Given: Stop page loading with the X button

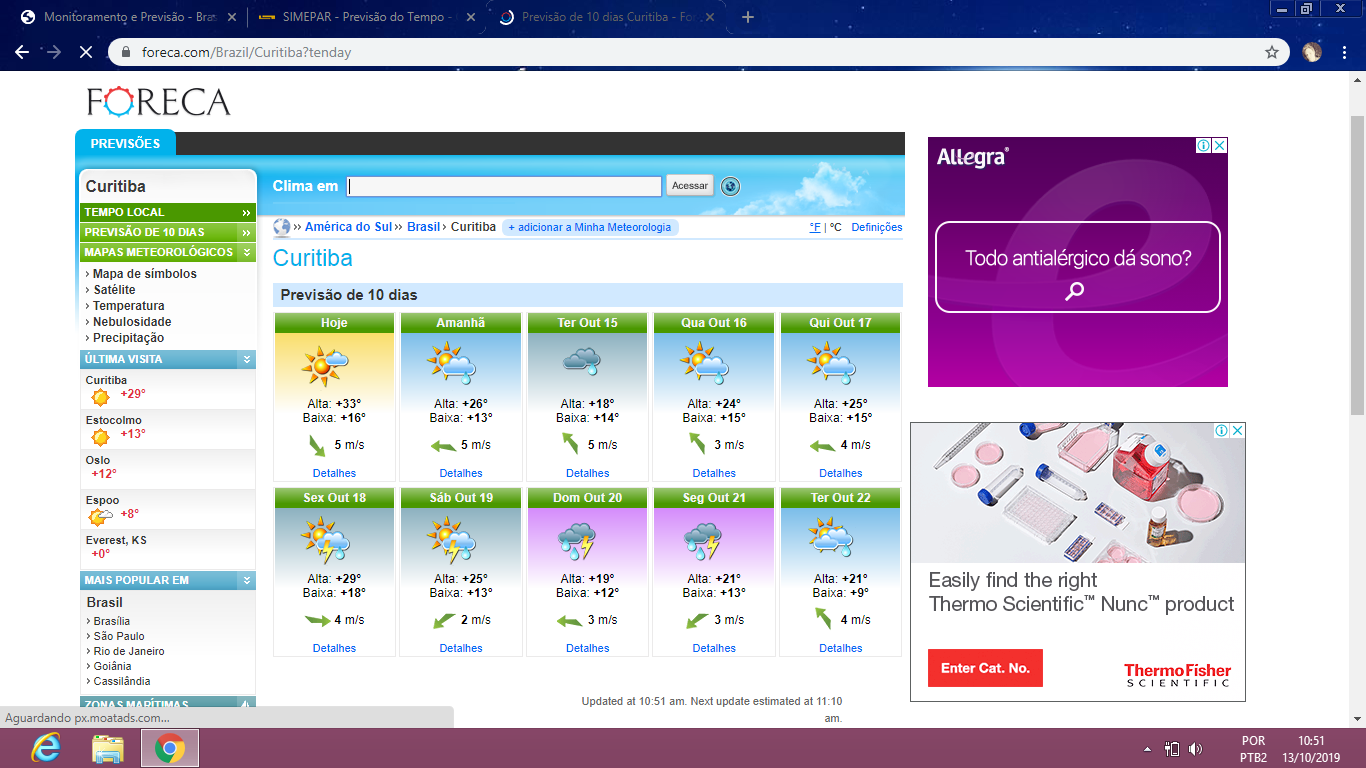Looking at the screenshot, I should click(x=86, y=52).
